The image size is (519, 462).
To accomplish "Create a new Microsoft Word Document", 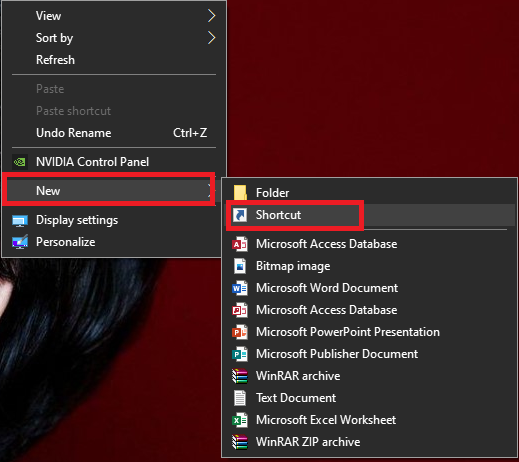I will click(369, 288).
